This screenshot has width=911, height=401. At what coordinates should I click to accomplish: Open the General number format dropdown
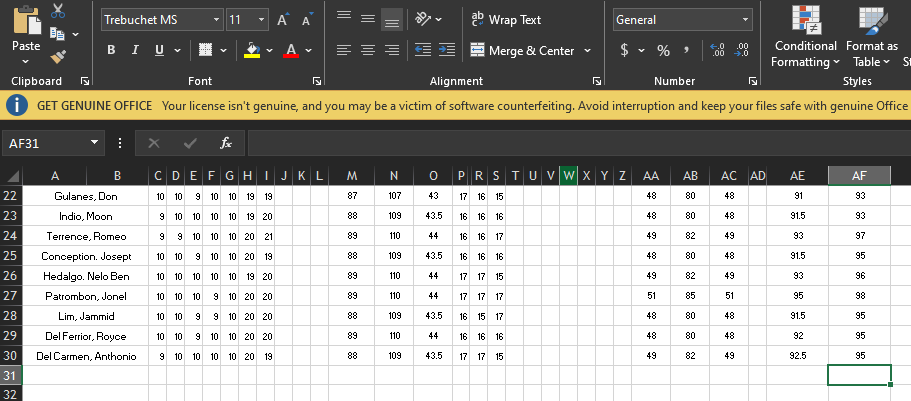745,20
